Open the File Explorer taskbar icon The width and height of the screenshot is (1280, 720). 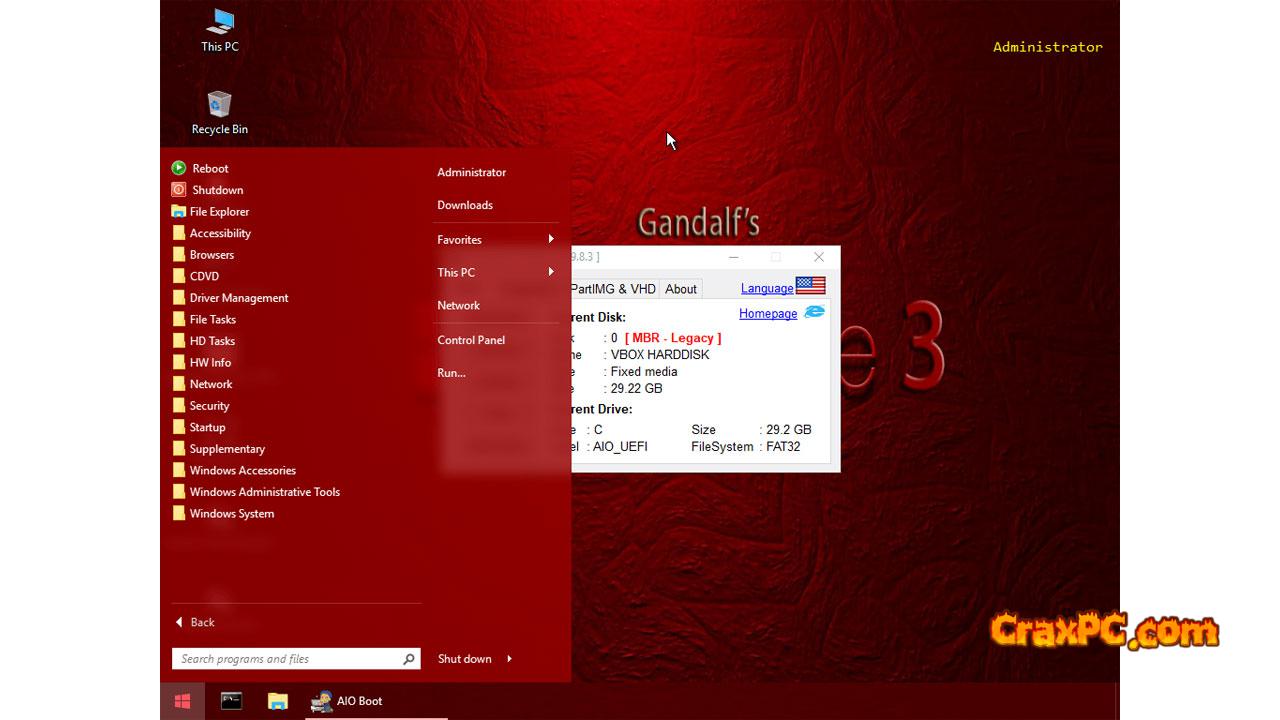[278, 701]
